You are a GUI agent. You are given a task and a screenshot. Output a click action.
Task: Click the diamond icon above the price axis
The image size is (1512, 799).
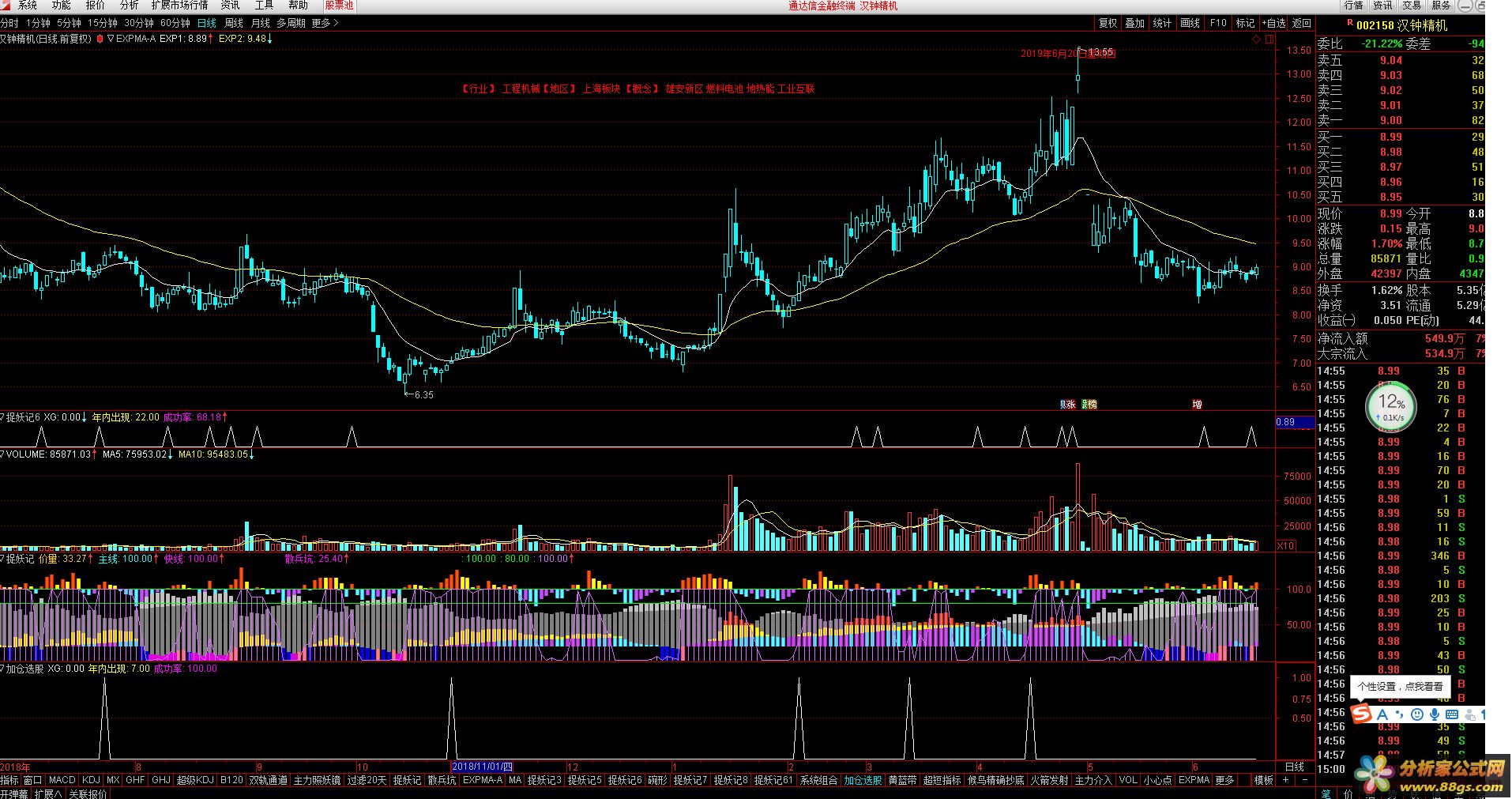coord(1257,39)
